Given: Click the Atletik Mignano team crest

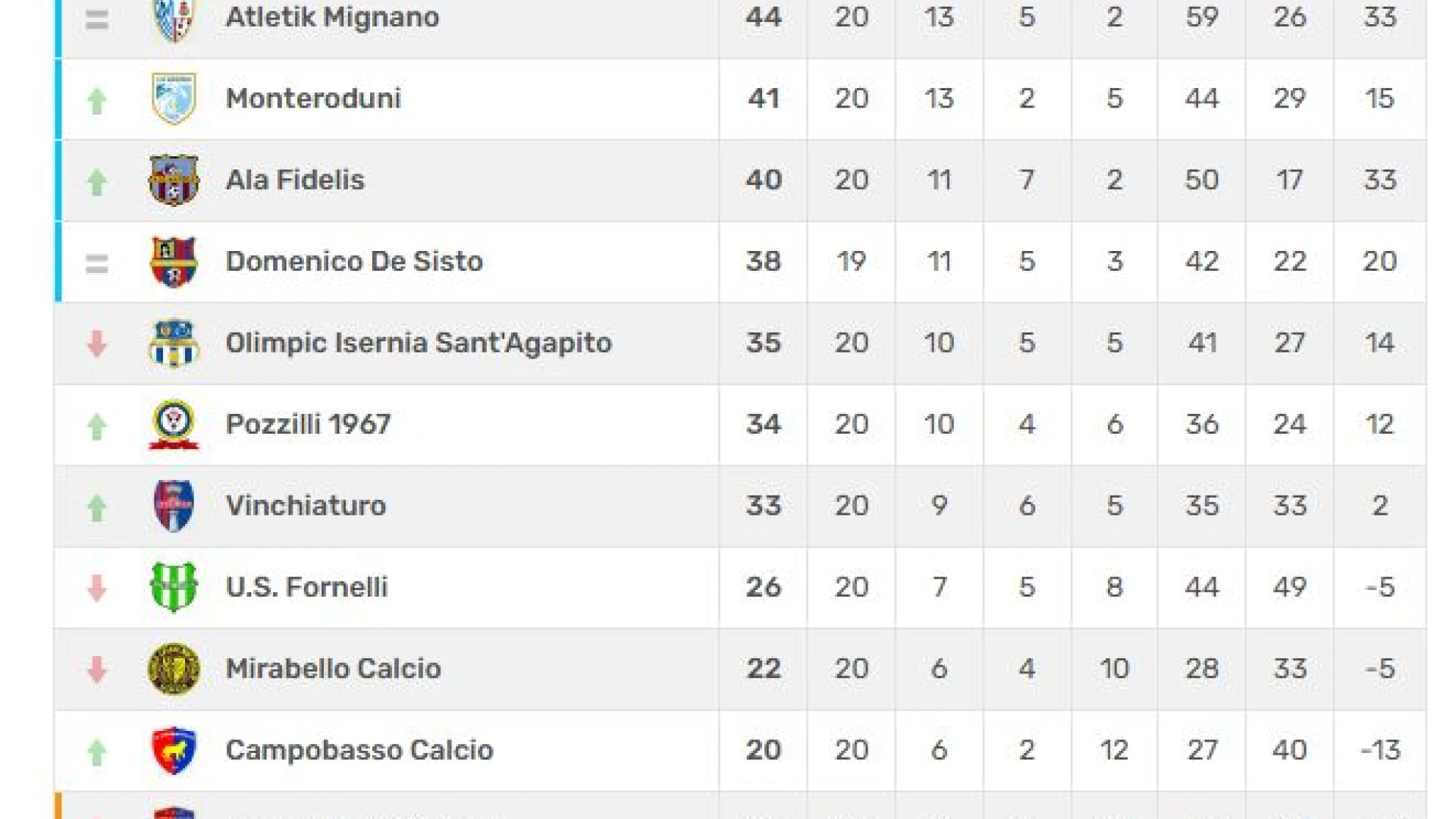Looking at the screenshot, I should [174, 18].
